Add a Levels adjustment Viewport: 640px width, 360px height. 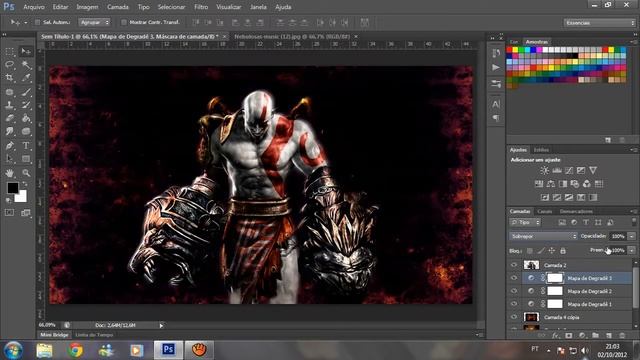[x=557, y=171]
